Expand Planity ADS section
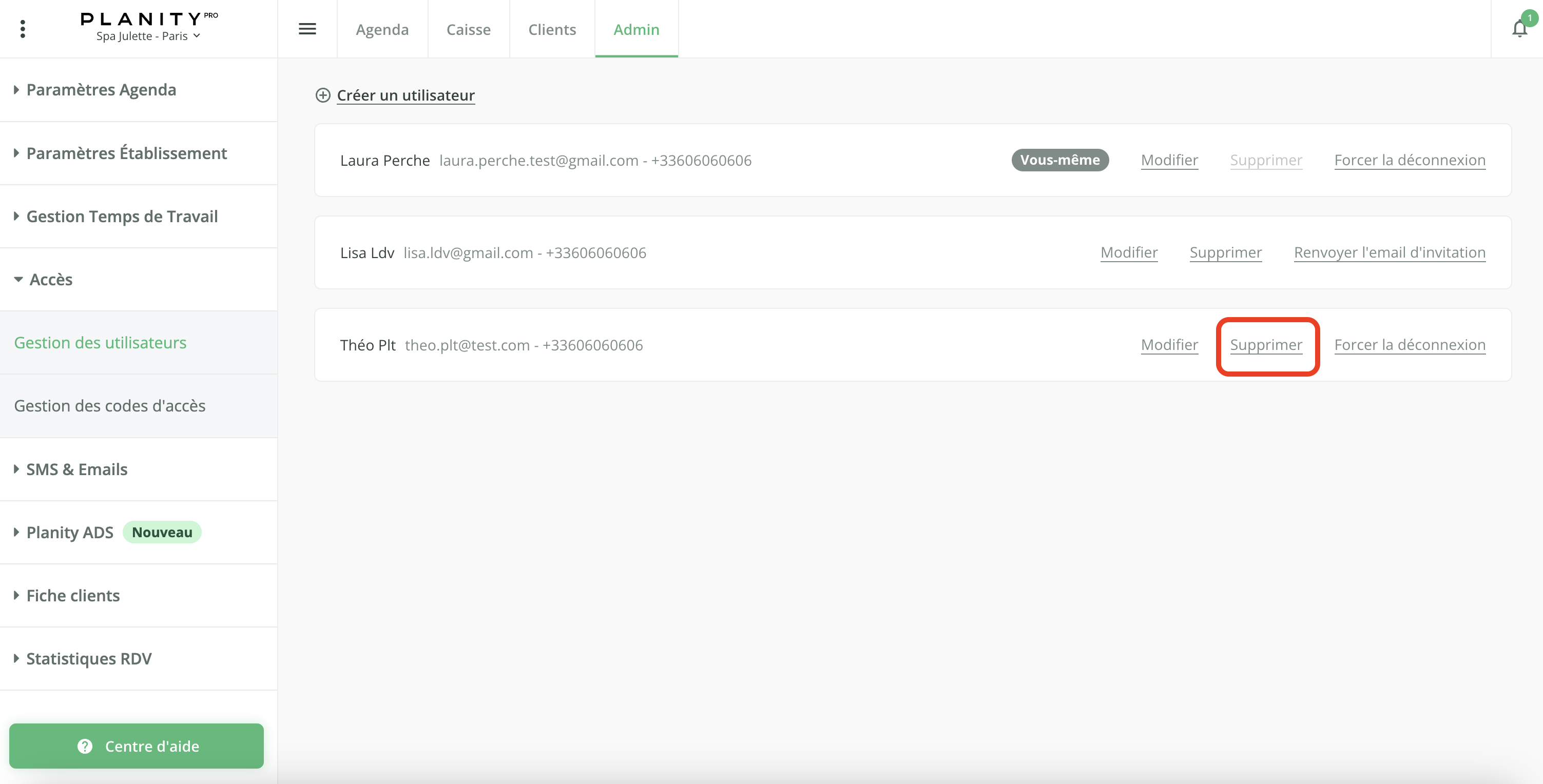1543x784 pixels. coord(69,533)
